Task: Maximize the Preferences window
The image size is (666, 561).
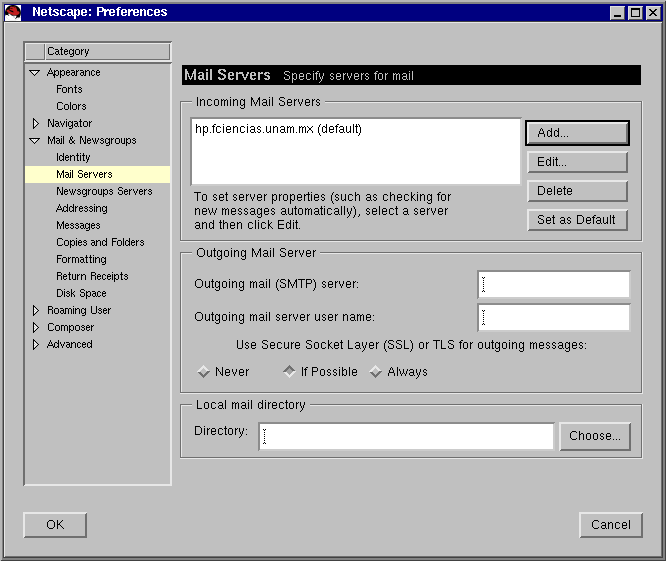Action: [x=635, y=13]
